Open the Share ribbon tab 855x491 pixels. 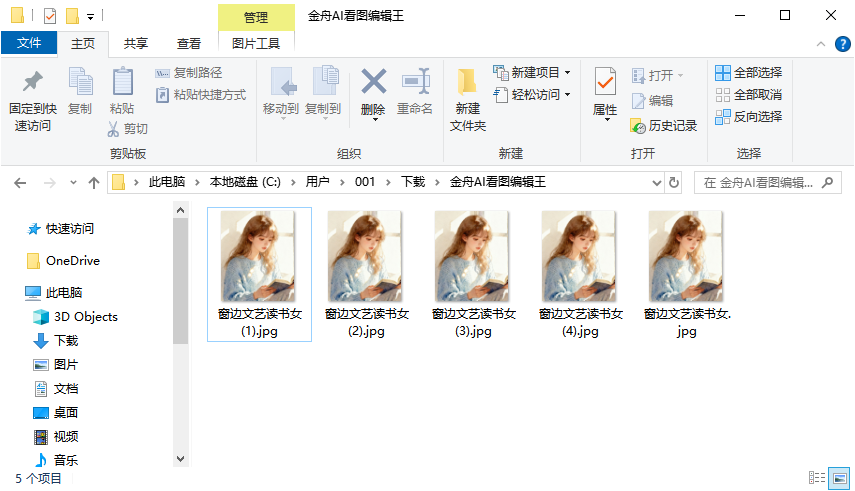click(136, 44)
